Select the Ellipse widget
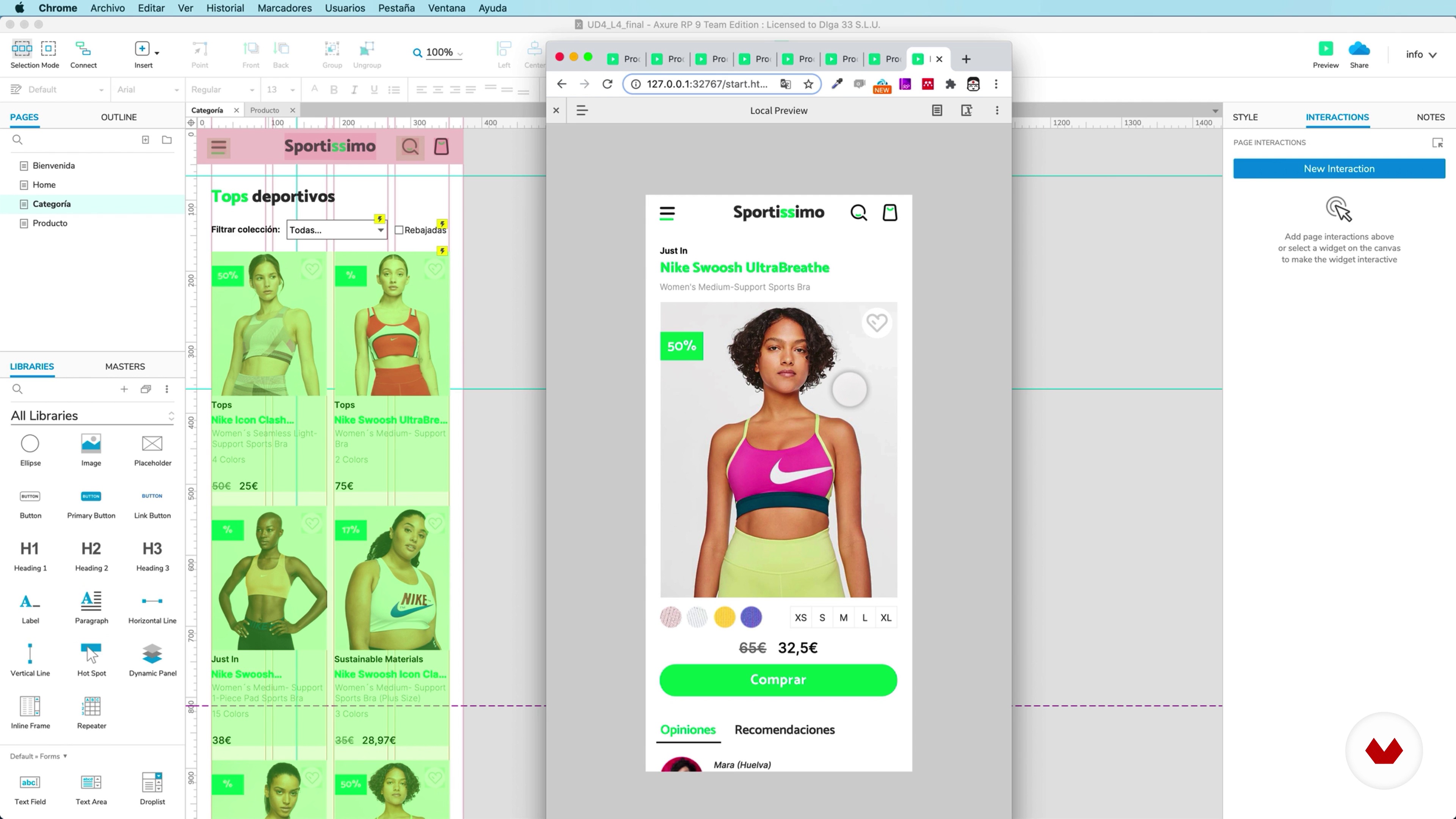The width and height of the screenshot is (1456, 819). [x=30, y=450]
